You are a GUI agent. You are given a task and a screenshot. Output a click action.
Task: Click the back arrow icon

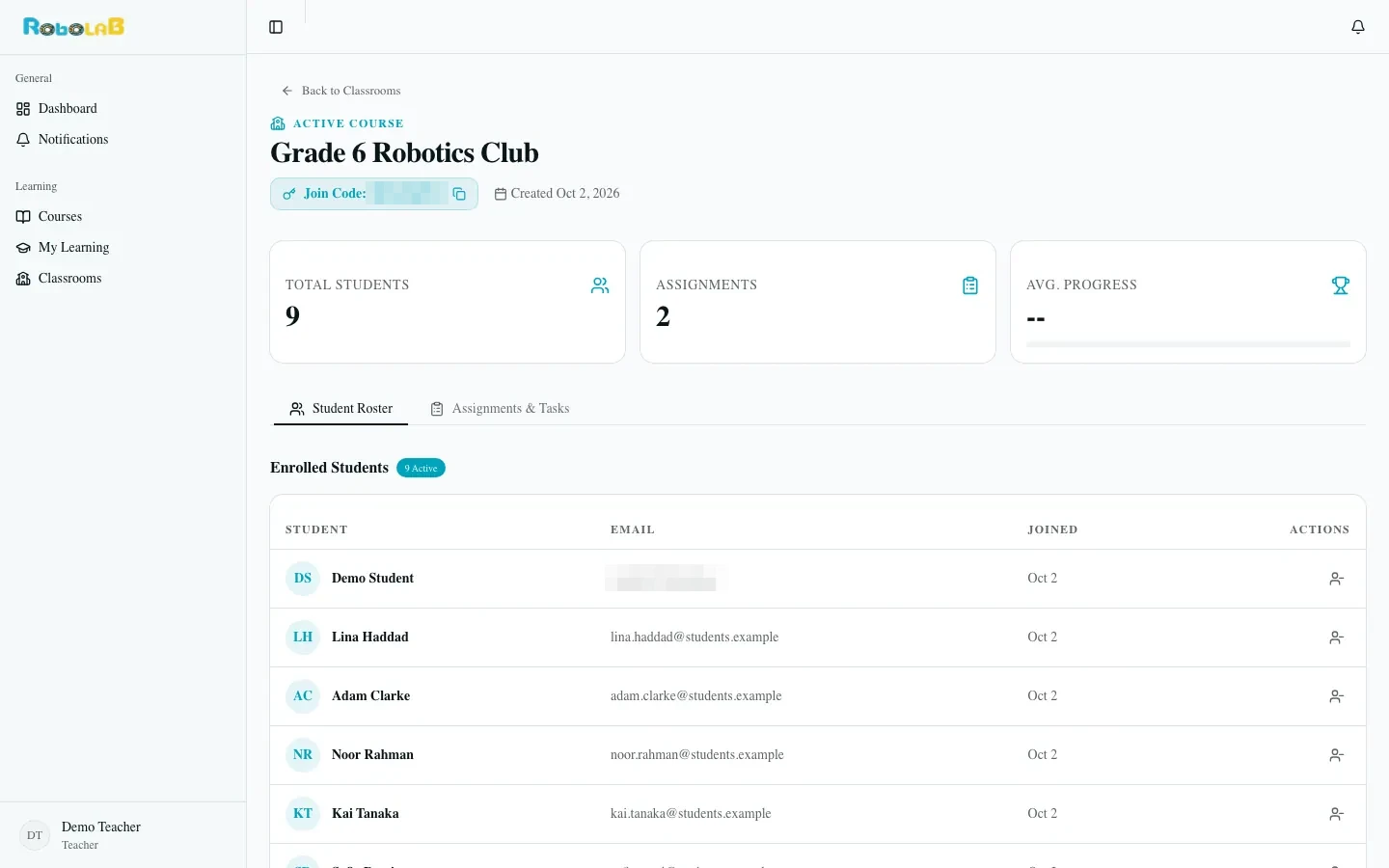click(286, 91)
